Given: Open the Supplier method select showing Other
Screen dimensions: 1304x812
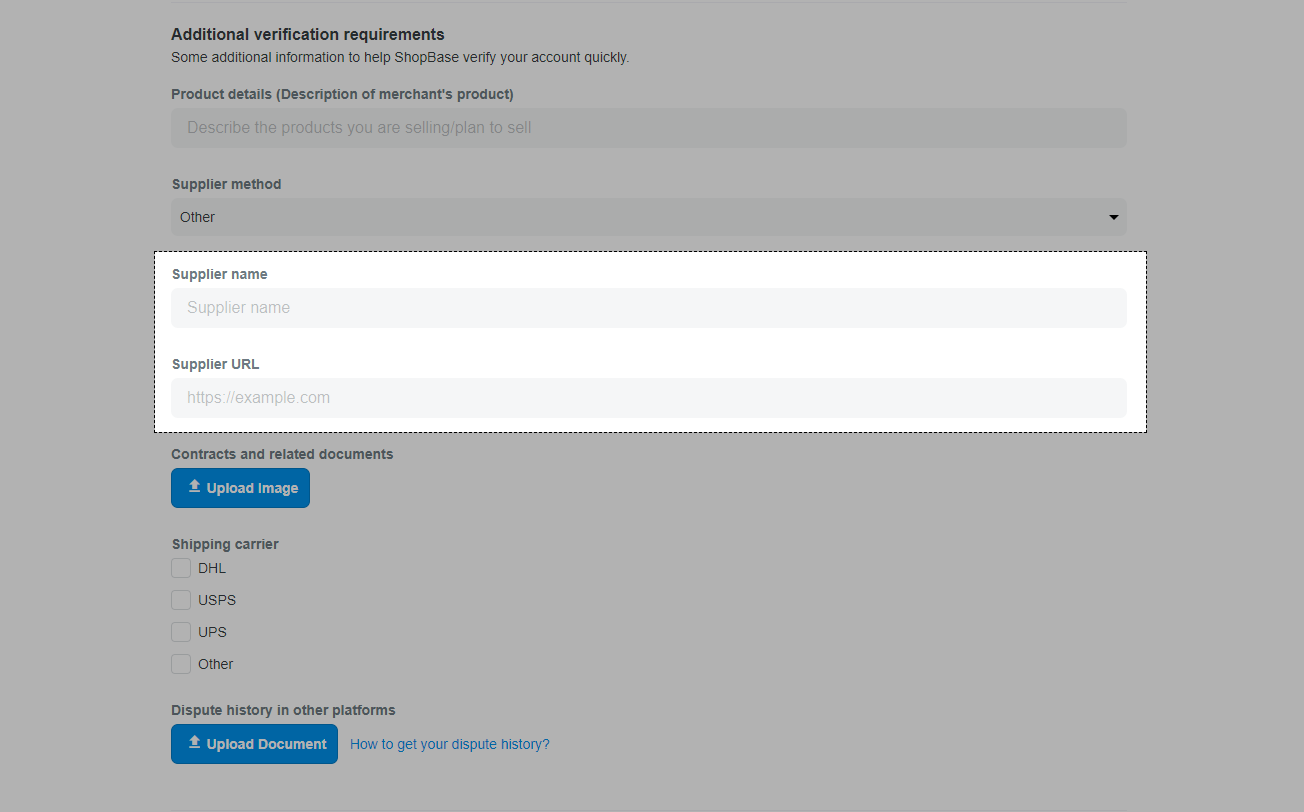Looking at the screenshot, I should [x=640, y=217].
